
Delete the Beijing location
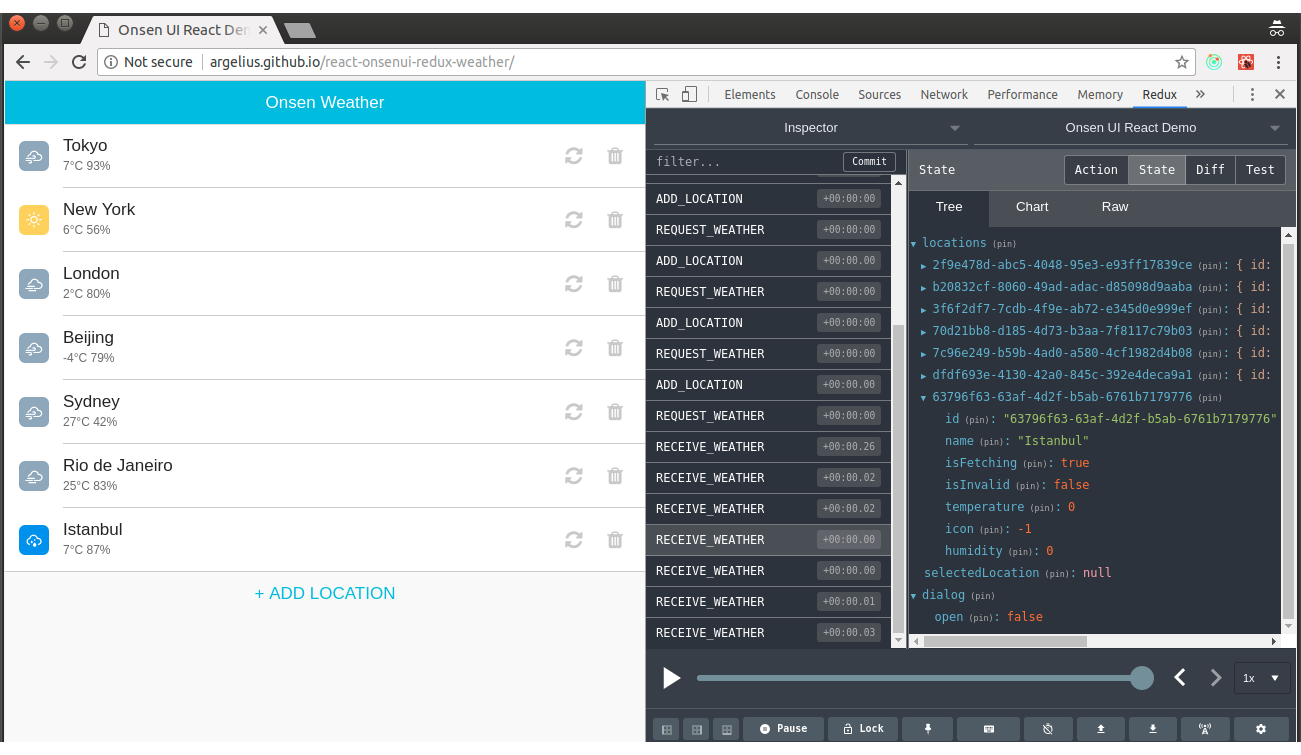pyautogui.click(x=615, y=348)
